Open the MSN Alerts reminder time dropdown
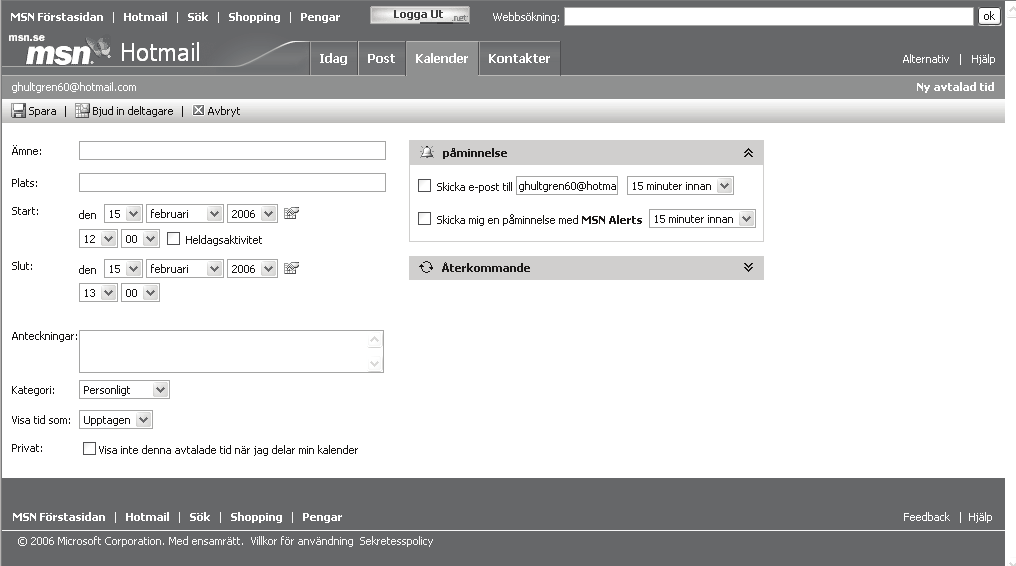Screen dimensions: 1016x566 click(702, 219)
